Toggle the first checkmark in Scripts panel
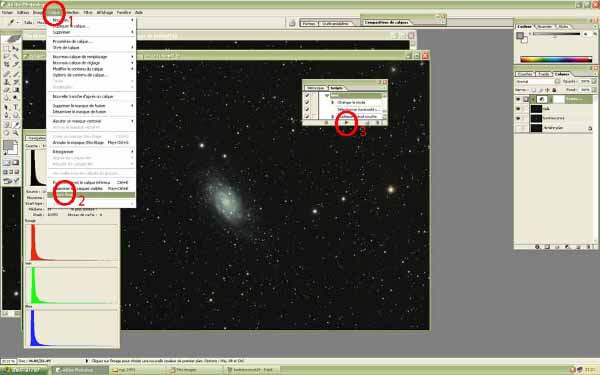The image size is (600, 375). tap(307, 96)
